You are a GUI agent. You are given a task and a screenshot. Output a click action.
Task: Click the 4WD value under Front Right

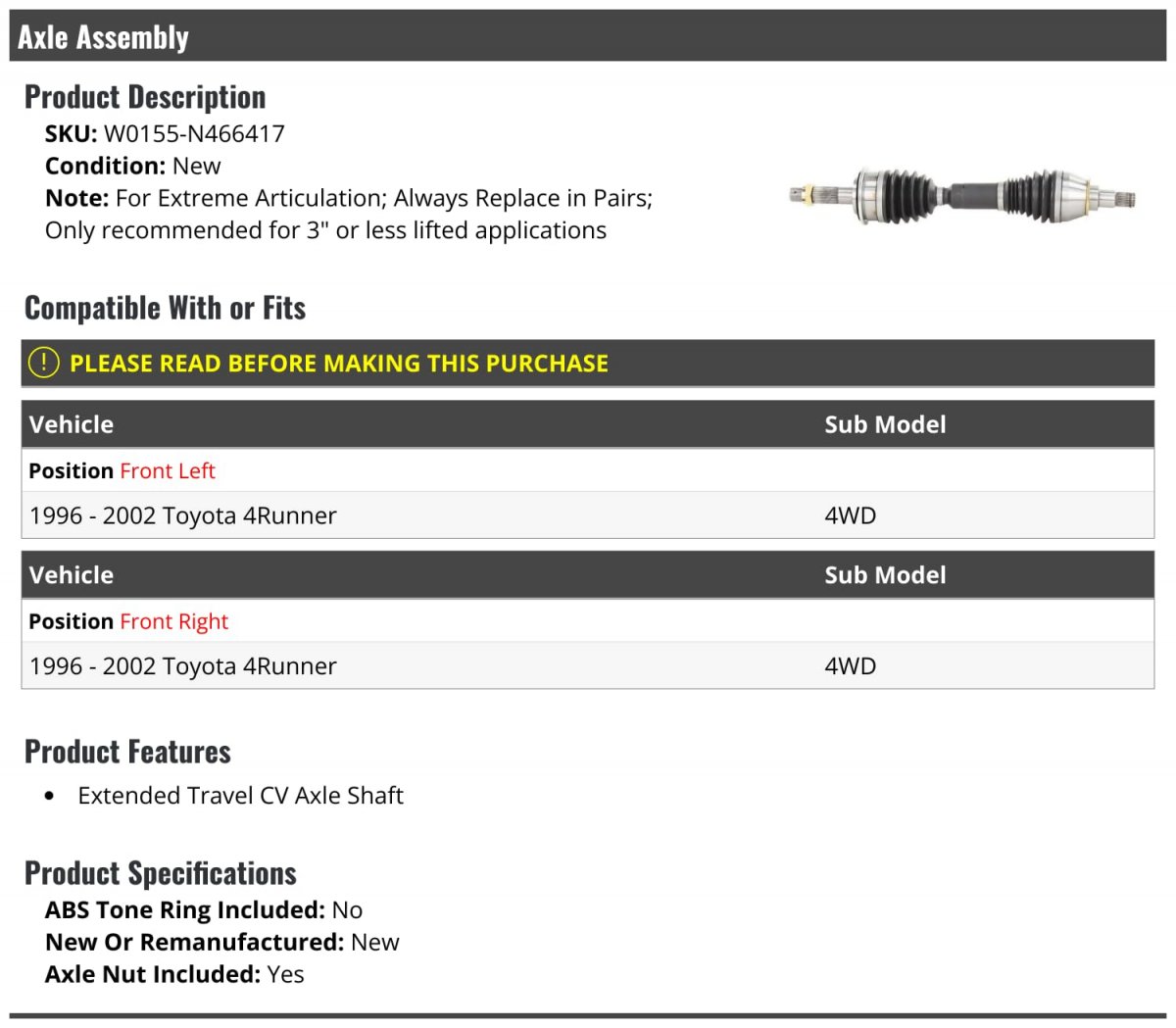pos(851,666)
